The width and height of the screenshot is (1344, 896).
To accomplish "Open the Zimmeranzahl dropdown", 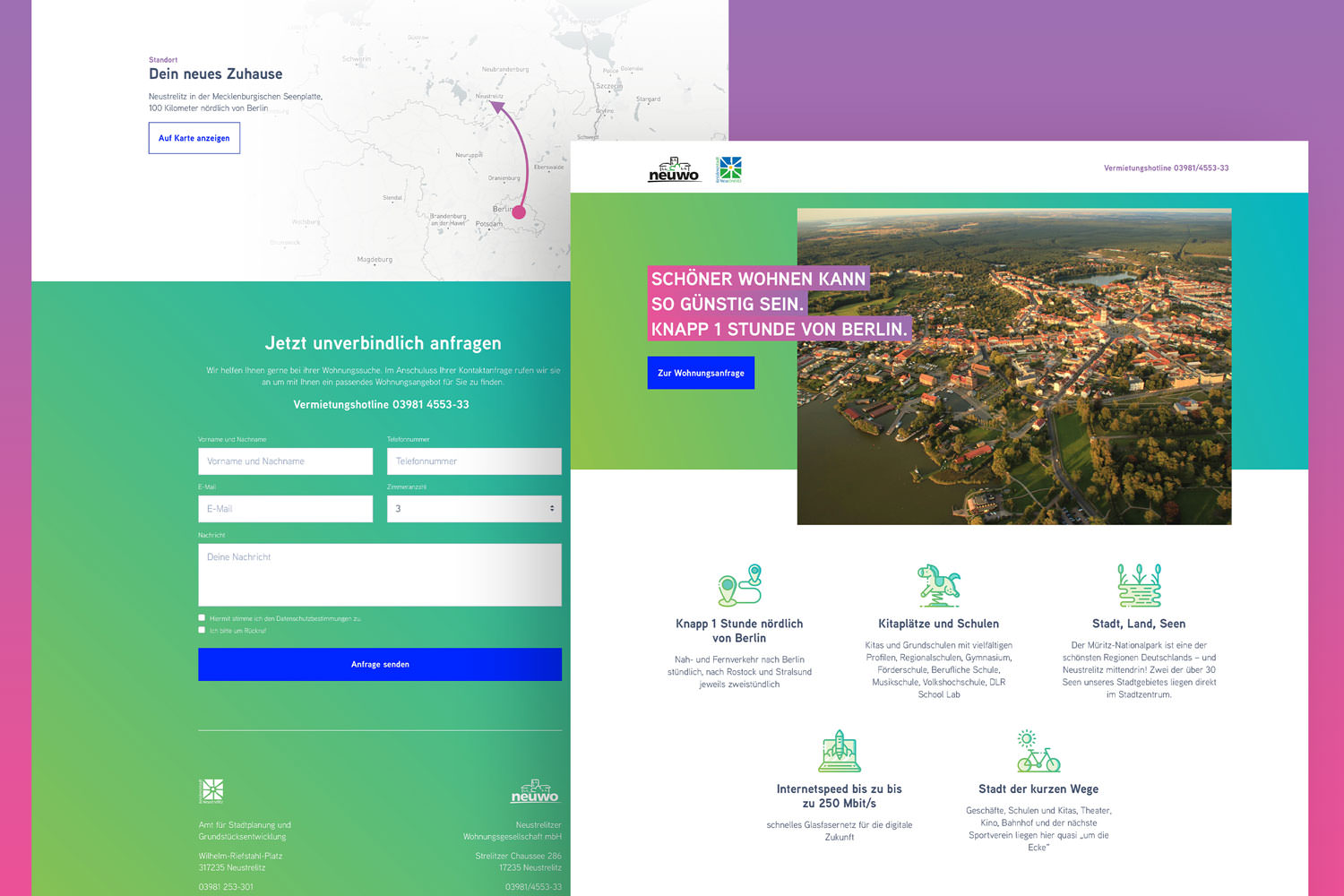I will pos(474,509).
